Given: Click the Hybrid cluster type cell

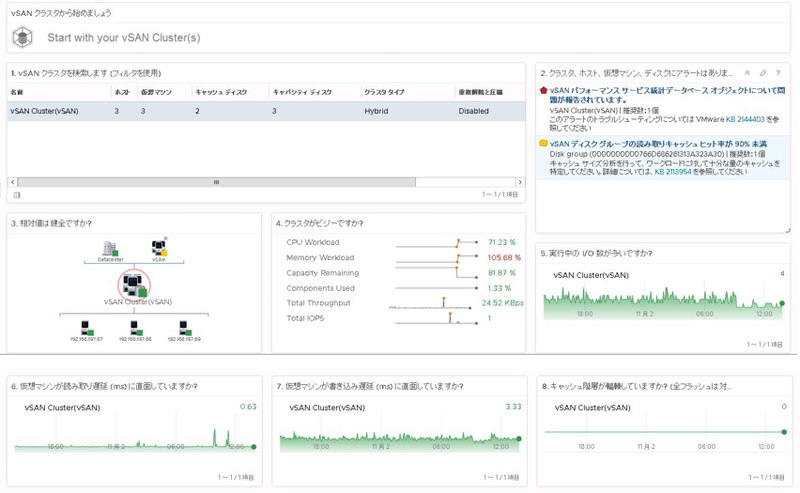Looking at the screenshot, I should (x=376, y=111).
